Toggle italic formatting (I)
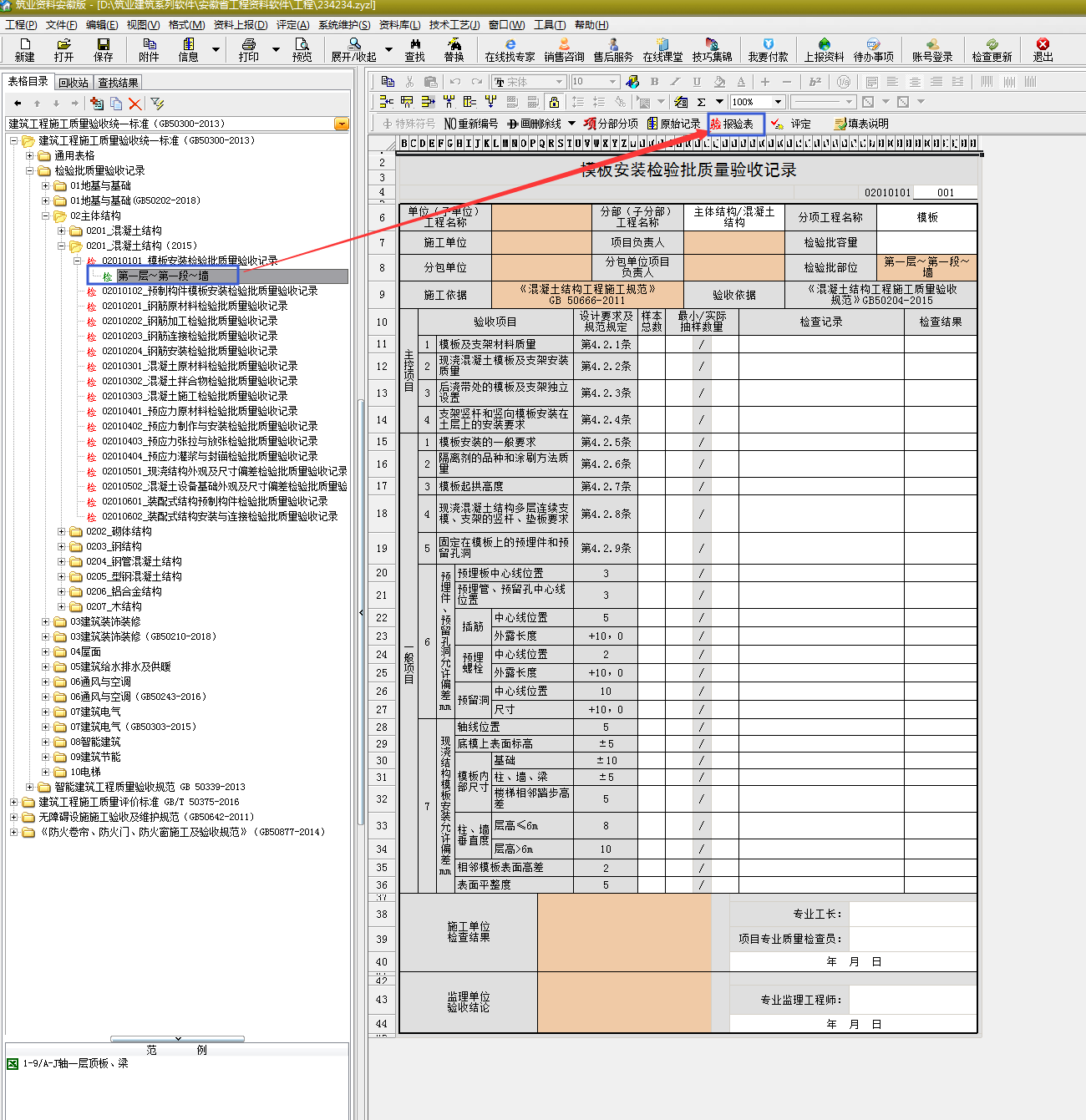Viewport: 1086px width, 1120px height. pos(675,82)
